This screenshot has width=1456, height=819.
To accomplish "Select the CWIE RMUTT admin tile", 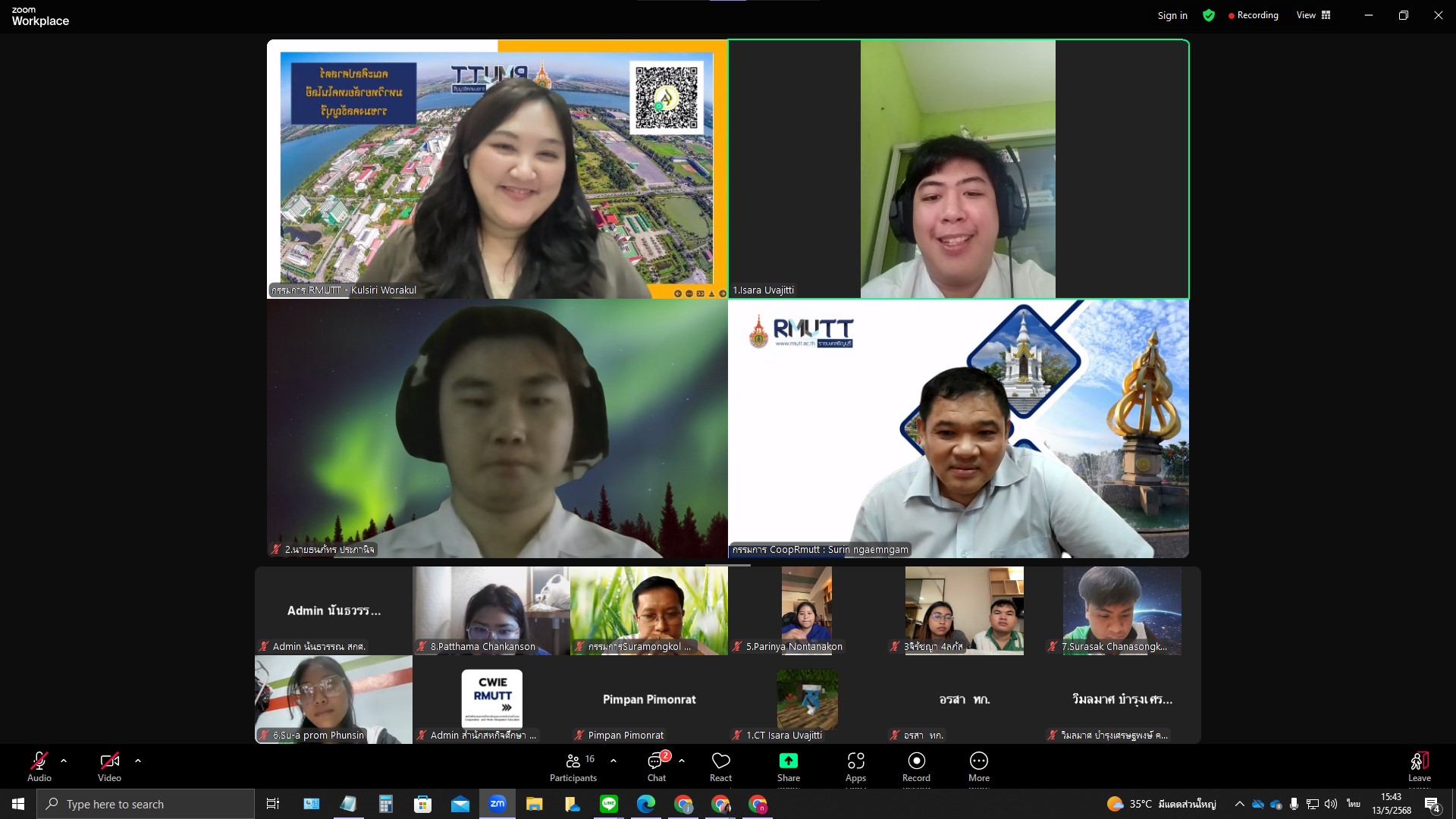I will point(491,699).
